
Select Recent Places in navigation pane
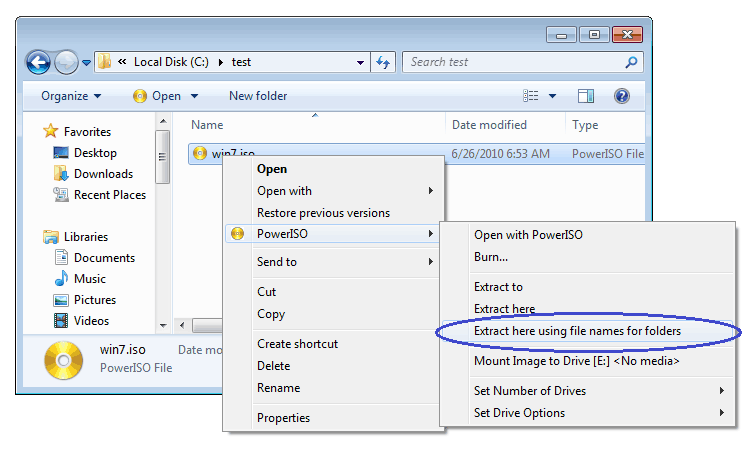pos(110,195)
